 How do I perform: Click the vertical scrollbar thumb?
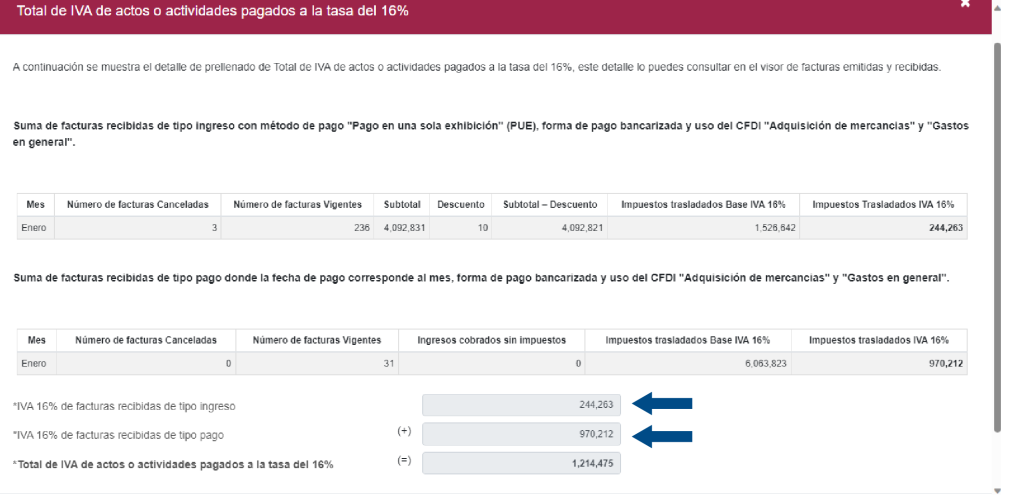(x=997, y=238)
